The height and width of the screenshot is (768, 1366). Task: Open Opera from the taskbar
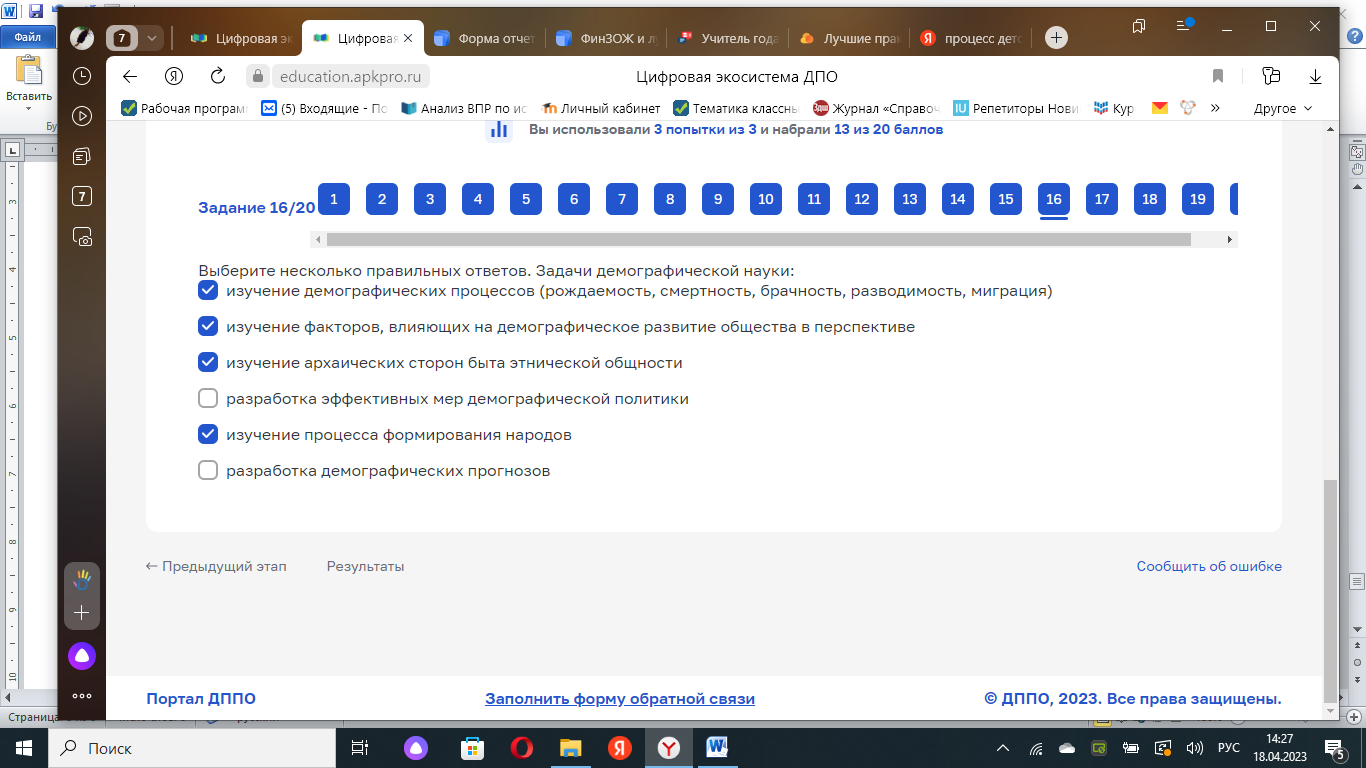(x=521, y=748)
